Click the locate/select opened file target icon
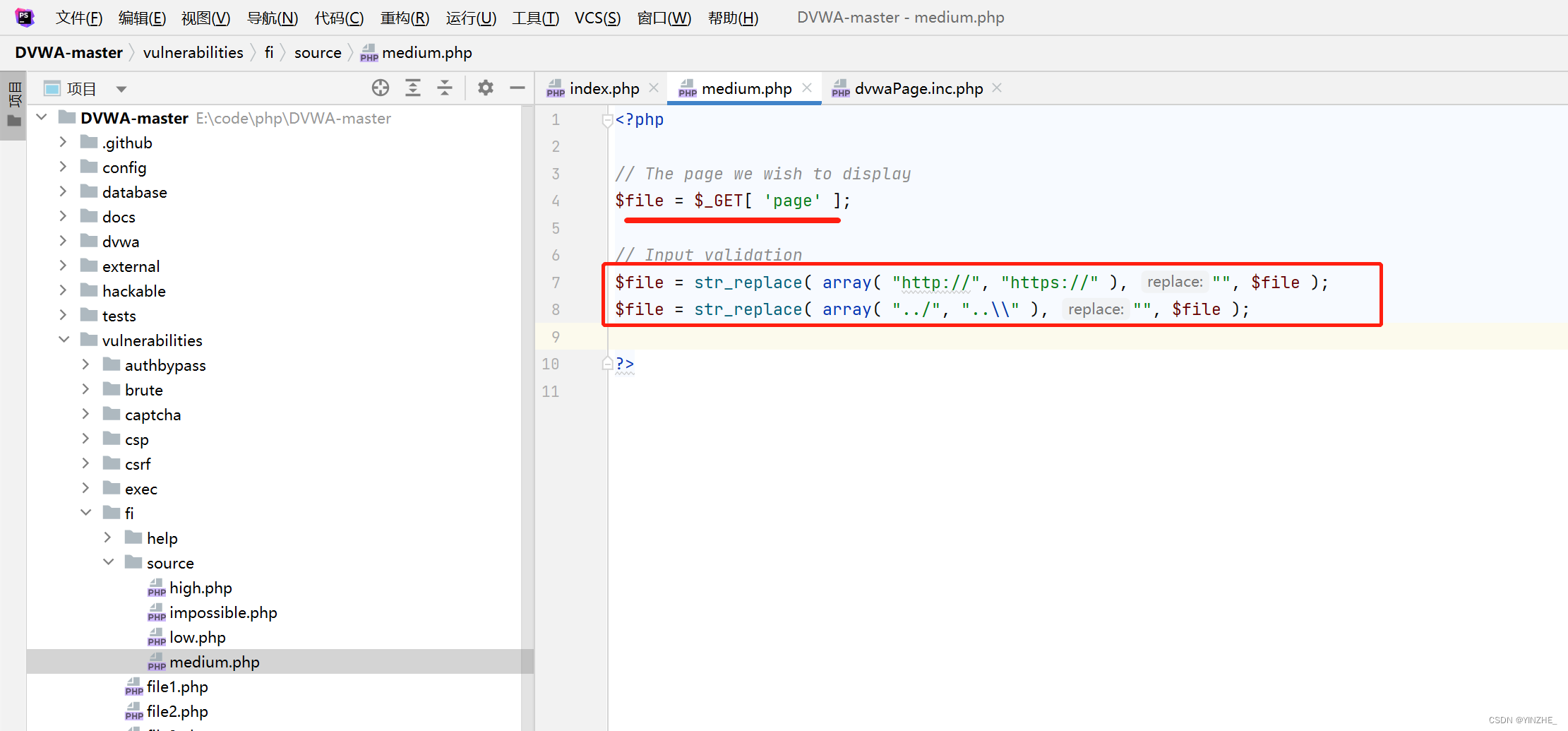The height and width of the screenshot is (731, 1568). click(x=381, y=88)
